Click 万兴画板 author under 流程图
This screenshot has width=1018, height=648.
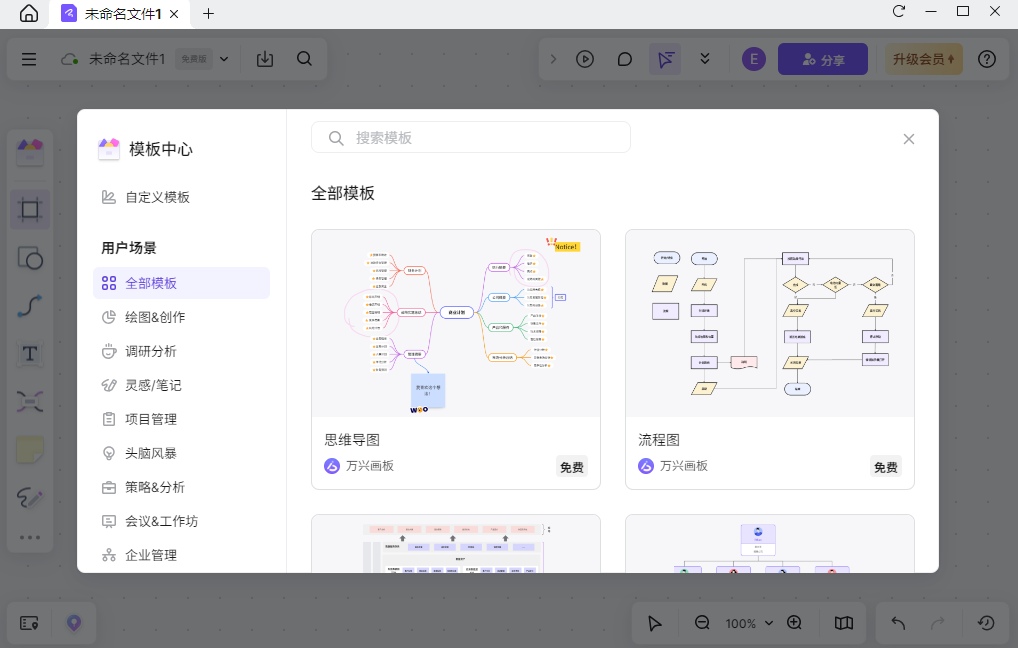(x=673, y=466)
